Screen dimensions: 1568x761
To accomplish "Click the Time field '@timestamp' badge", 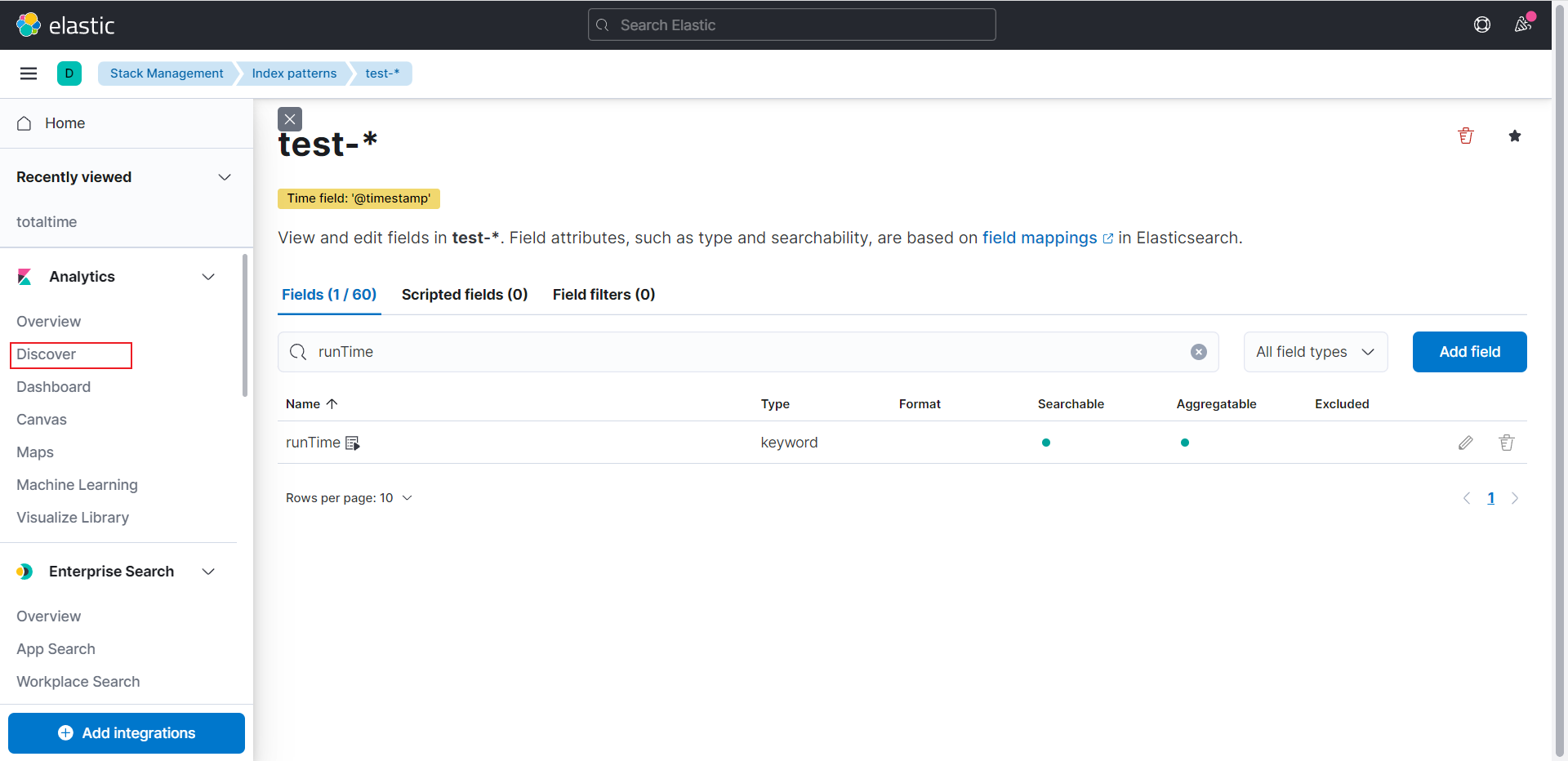I will pos(359,198).
